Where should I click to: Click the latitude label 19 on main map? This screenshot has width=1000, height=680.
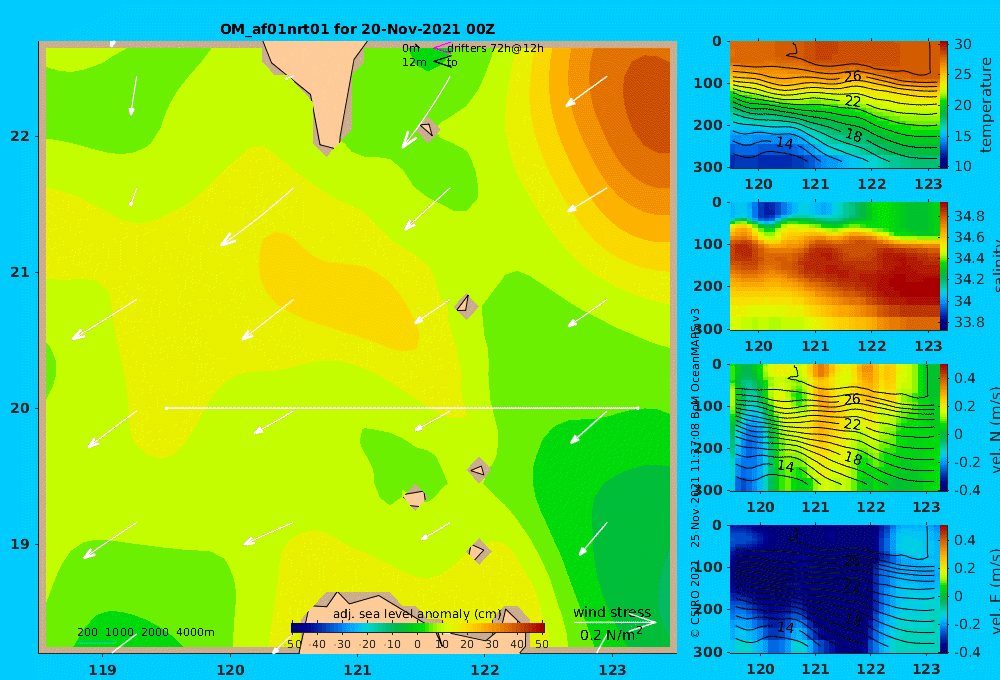tap(20, 544)
